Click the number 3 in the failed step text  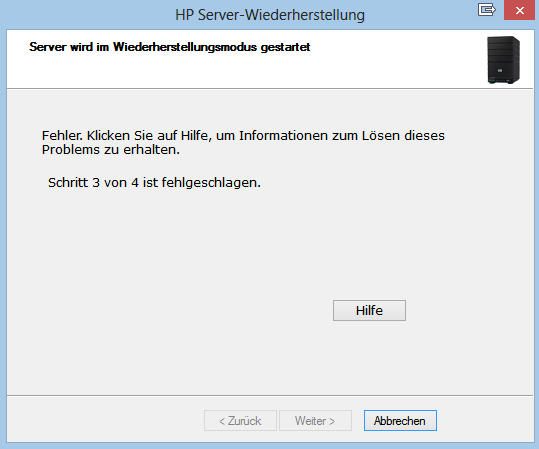point(96,183)
